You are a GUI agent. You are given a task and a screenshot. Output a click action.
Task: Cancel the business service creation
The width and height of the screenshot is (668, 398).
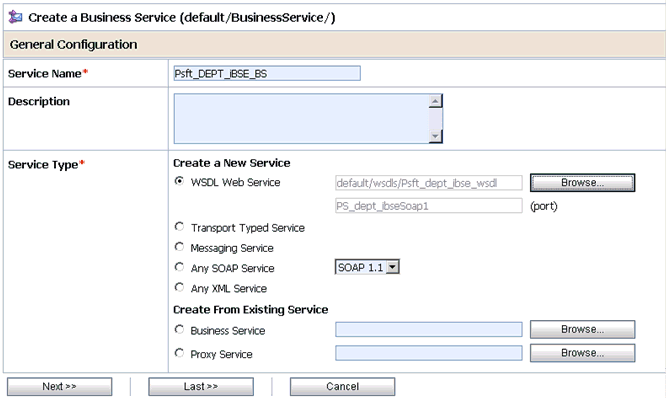pyautogui.click(x=343, y=386)
